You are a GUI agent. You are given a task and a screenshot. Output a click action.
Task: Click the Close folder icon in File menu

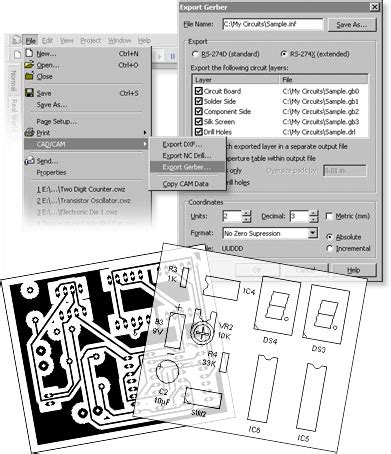click(x=29, y=76)
